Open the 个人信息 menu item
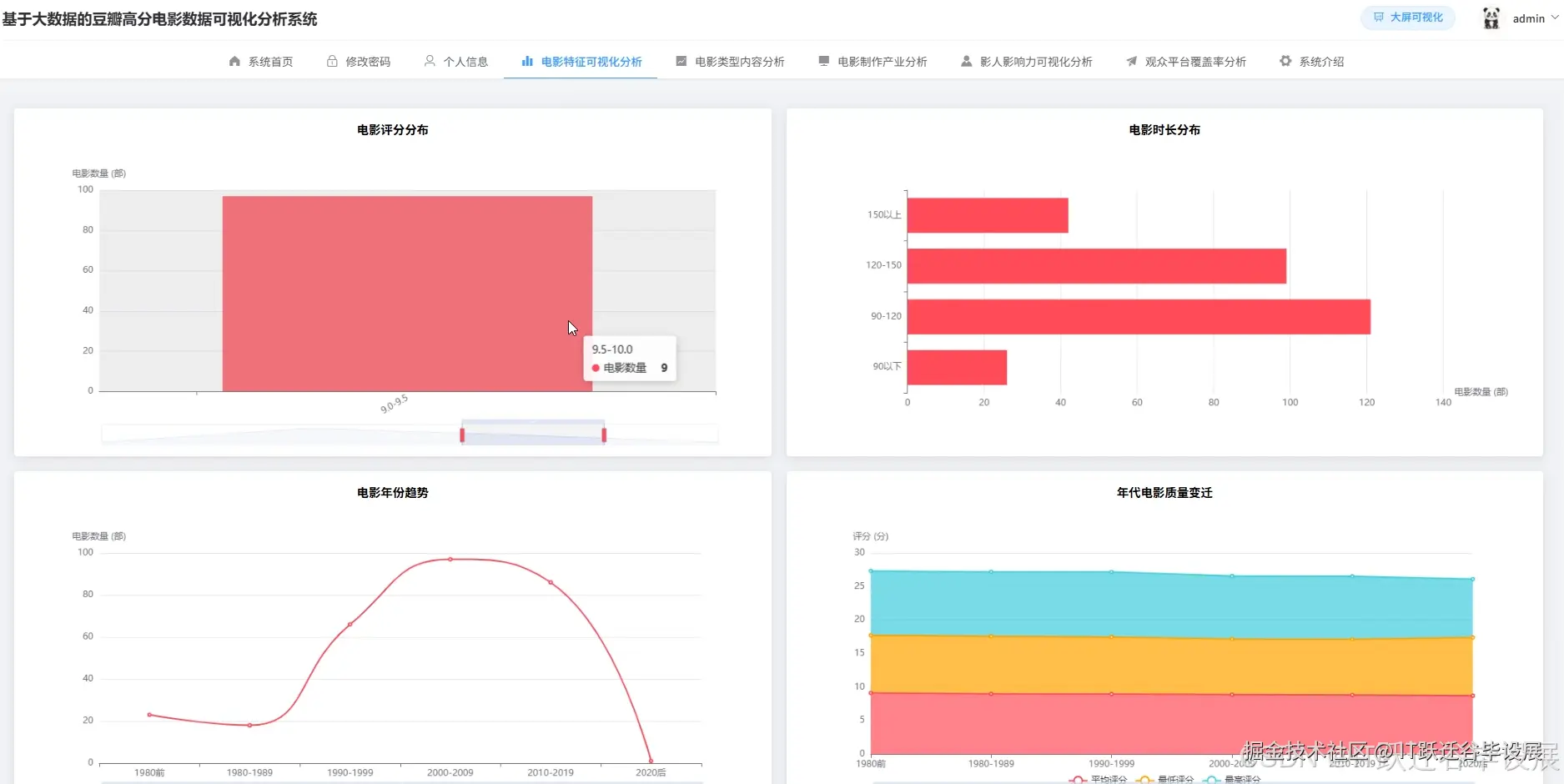This screenshot has height=784, width=1564. tap(455, 62)
